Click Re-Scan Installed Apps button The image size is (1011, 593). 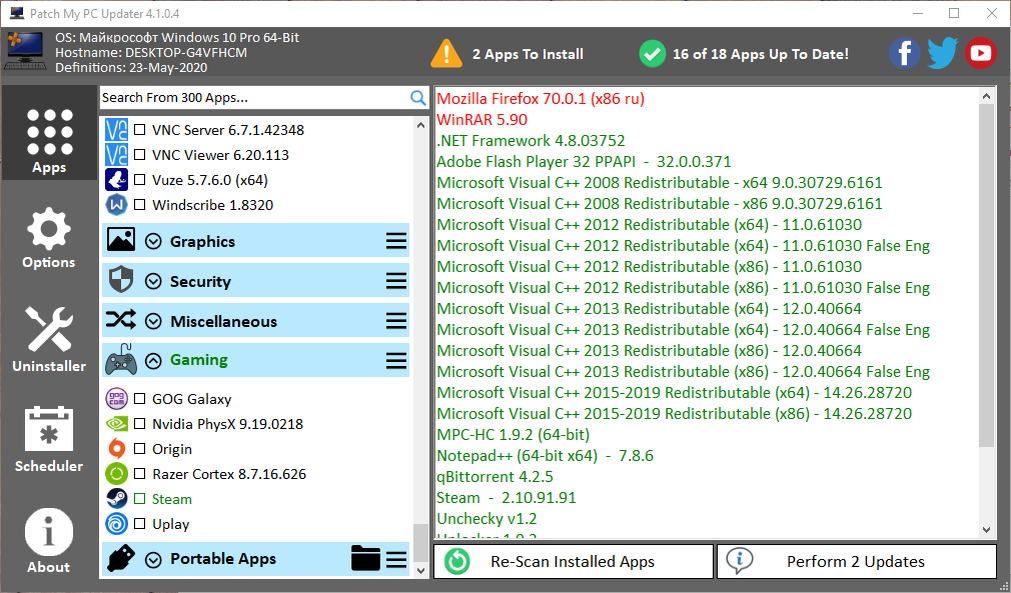(x=574, y=561)
